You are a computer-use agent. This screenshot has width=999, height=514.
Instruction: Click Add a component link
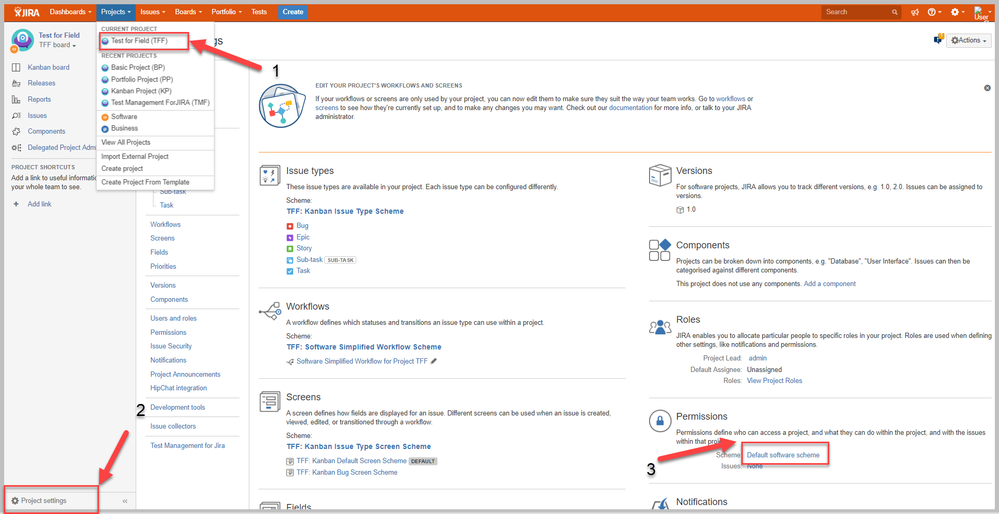point(830,283)
